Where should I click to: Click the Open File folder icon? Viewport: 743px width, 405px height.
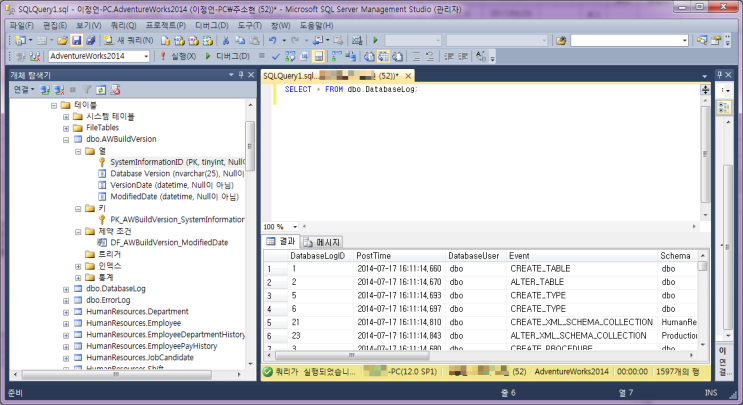tap(63, 41)
